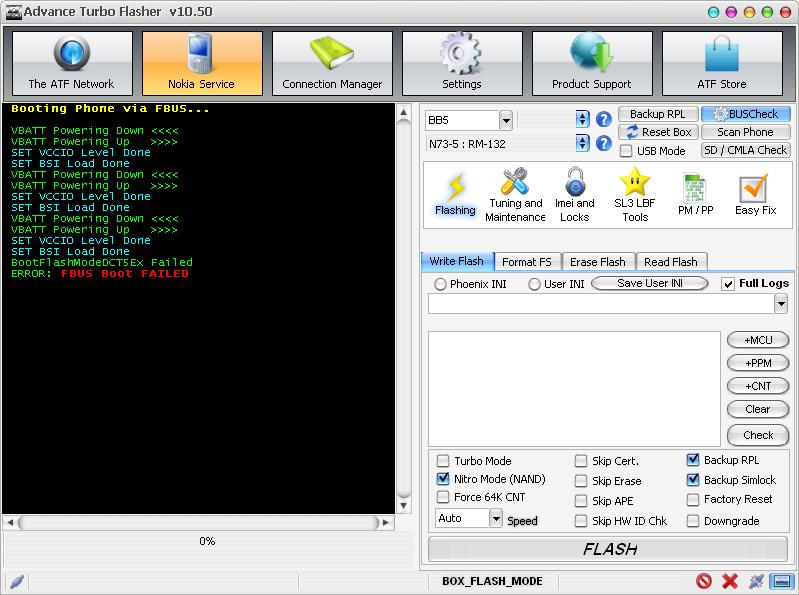This screenshot has height=595, width=799.
Task: Click the Check button
Action: (758, 435)
